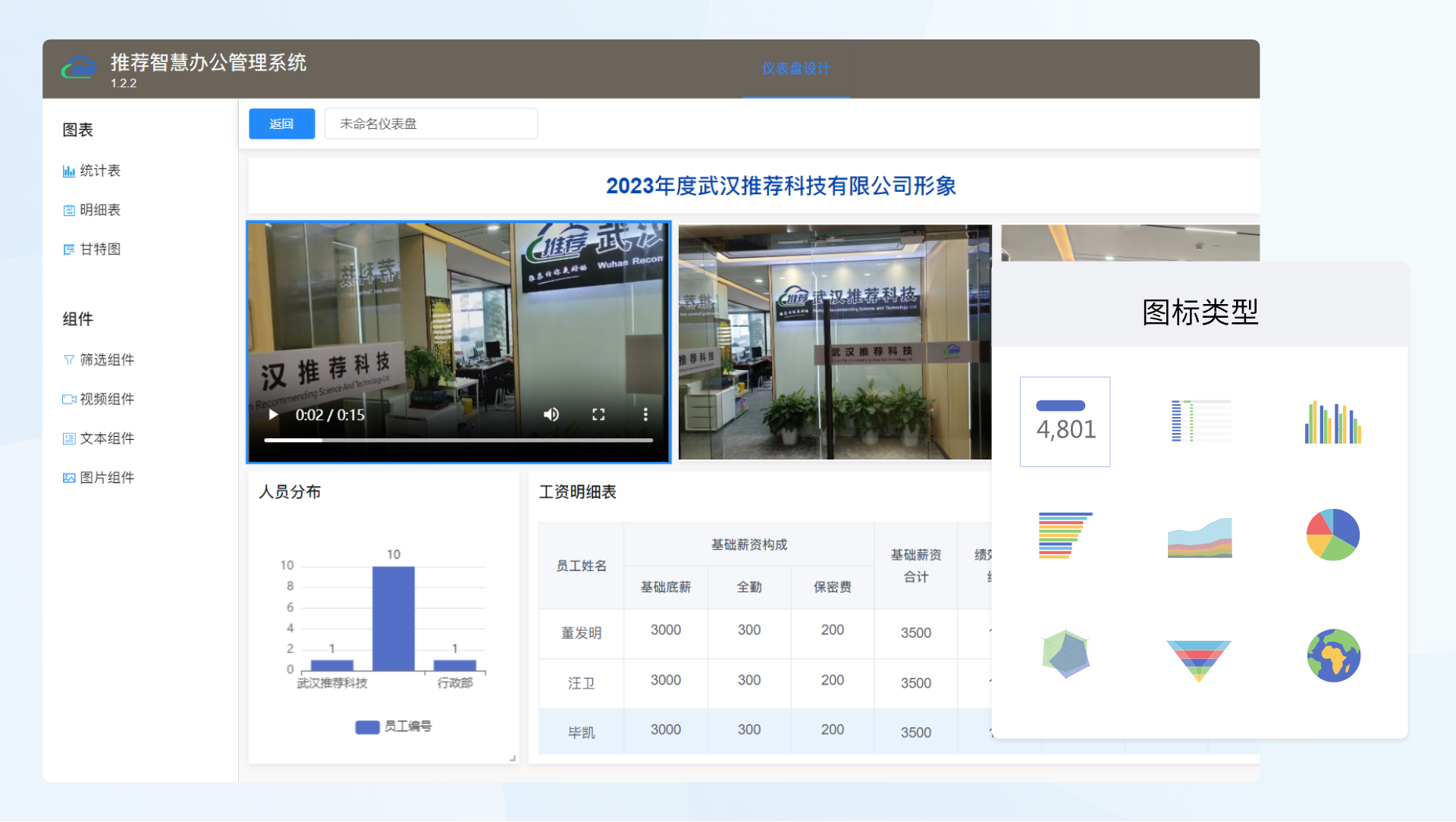Click the glass-door office photo
This screenshot has width=1456, height=822.
[x=835, y=342]
